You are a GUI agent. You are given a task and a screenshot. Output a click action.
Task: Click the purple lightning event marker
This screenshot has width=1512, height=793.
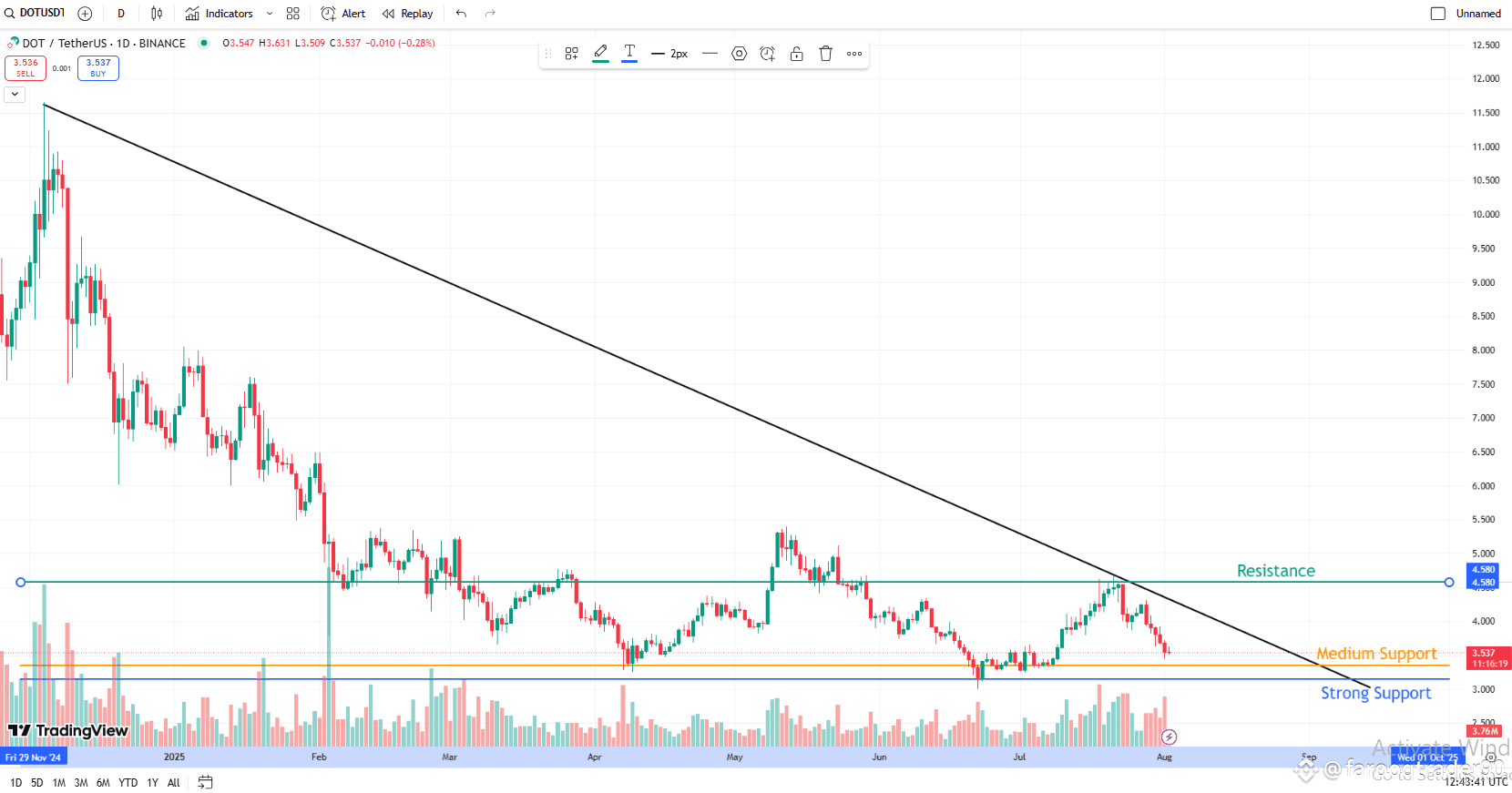pos(1170,737)
